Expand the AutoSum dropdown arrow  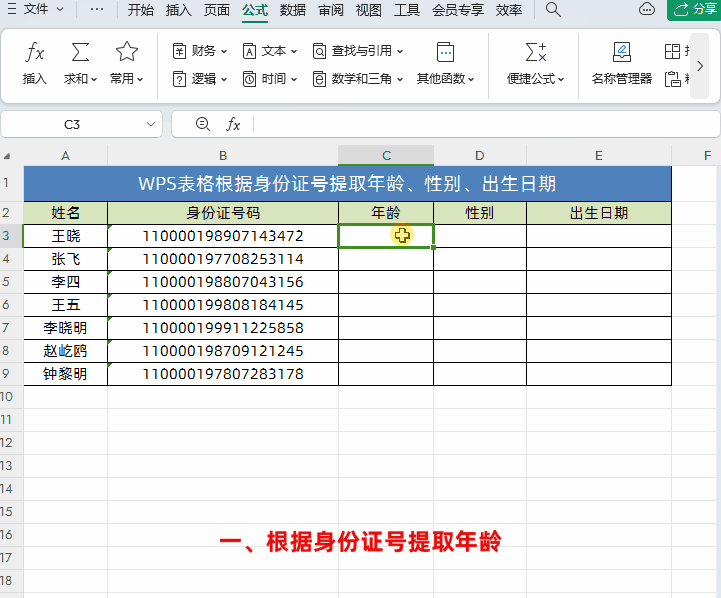(x=94, y=80)
